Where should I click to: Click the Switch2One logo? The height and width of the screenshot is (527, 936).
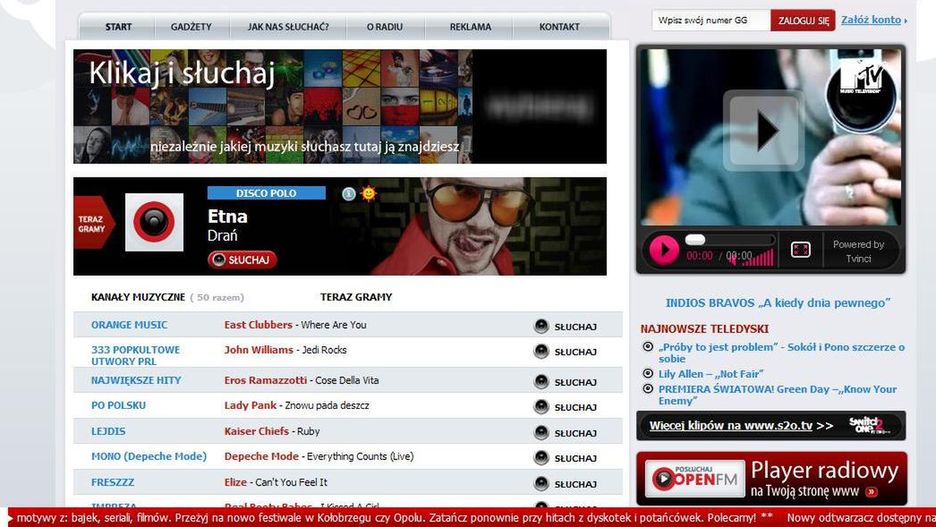pos(869,426)
